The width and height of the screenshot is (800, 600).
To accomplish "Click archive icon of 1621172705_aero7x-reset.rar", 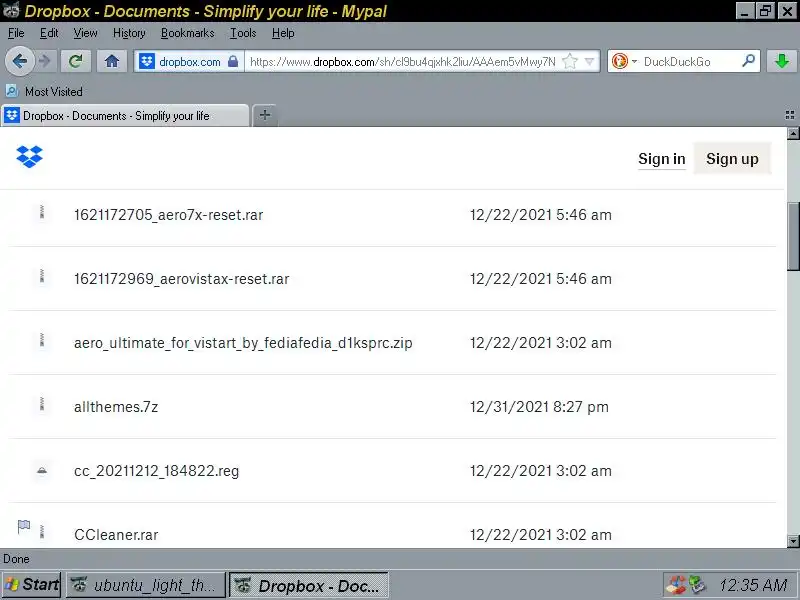I will point(42,212).
